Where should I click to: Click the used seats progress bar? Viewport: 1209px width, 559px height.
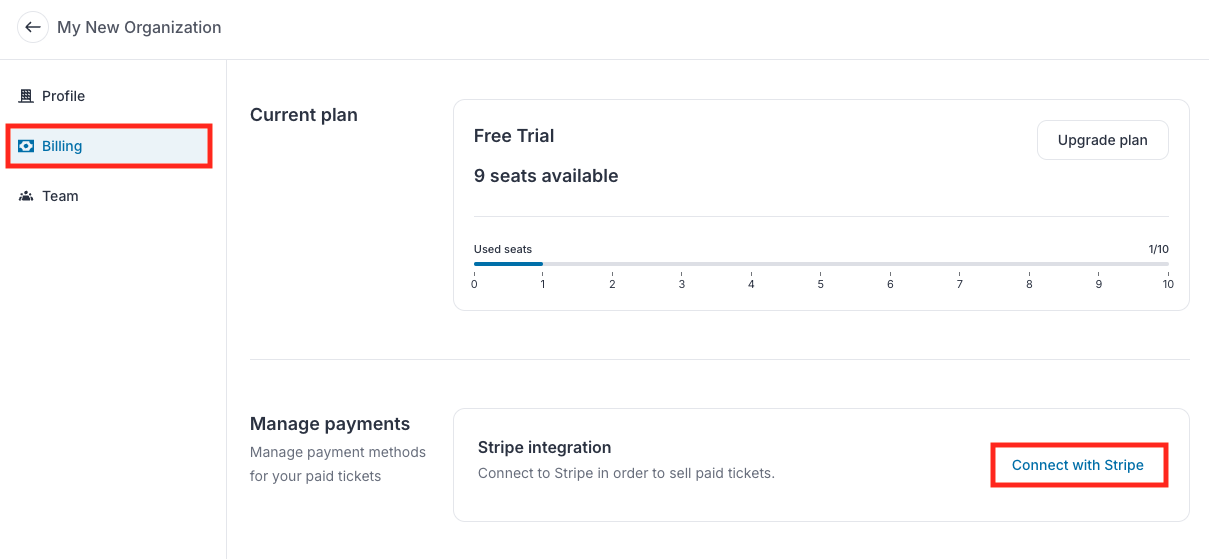[821, 264]
